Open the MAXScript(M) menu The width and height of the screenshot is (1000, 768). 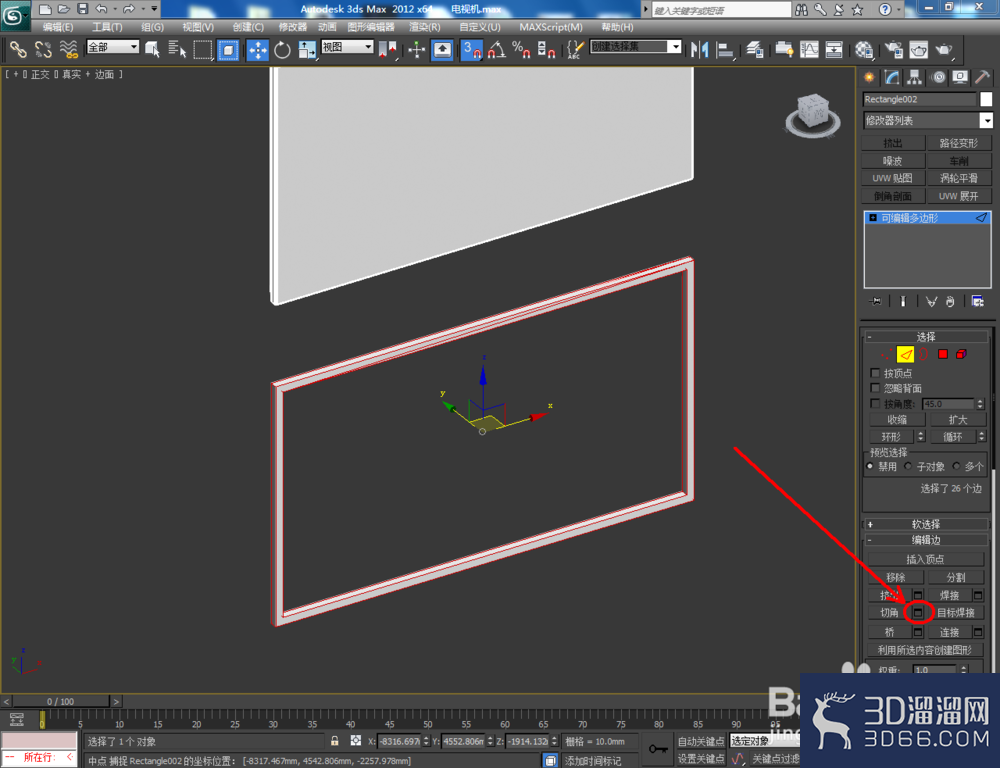pos(550,27)
